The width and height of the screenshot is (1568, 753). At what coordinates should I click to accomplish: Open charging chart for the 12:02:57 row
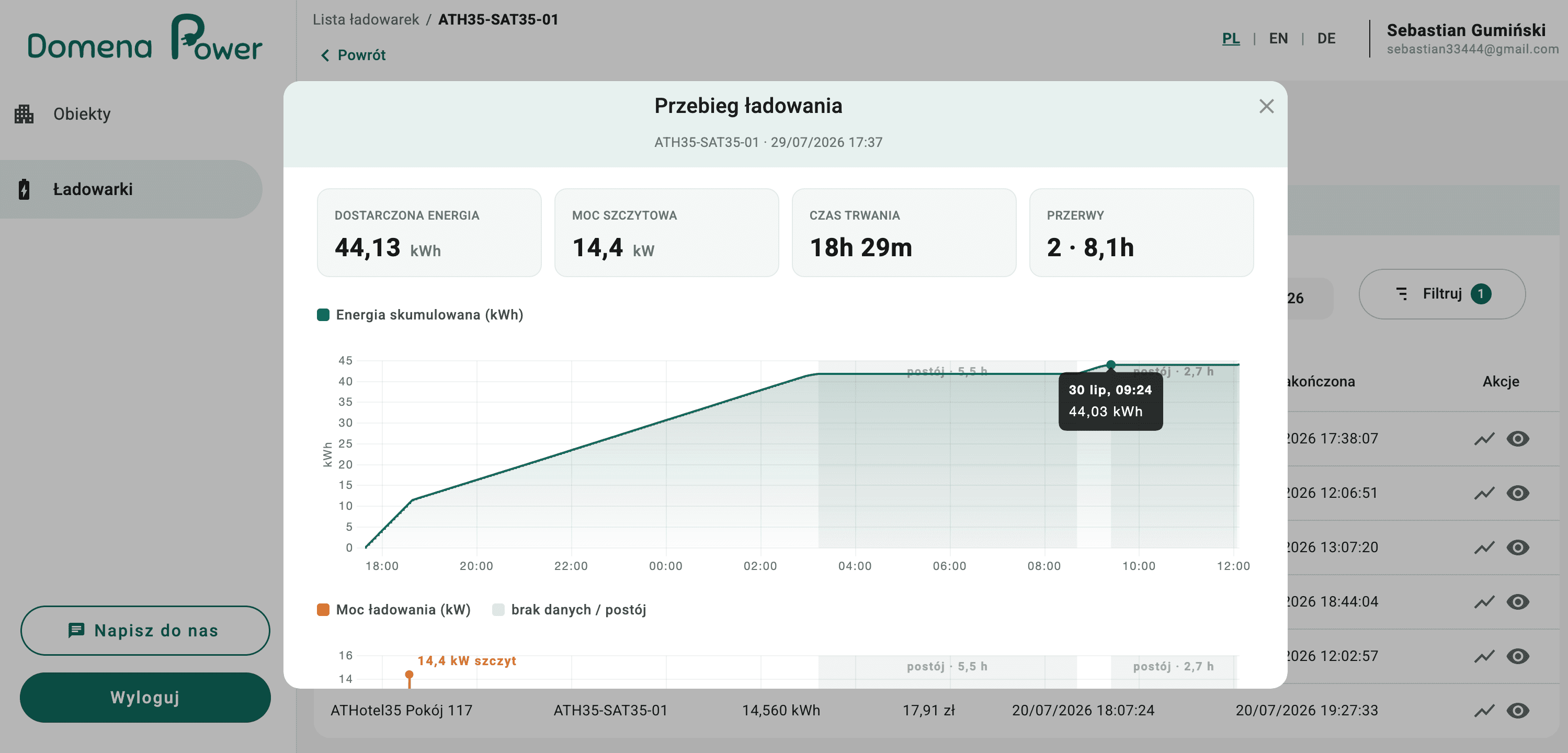click(x=1485, y=656)
